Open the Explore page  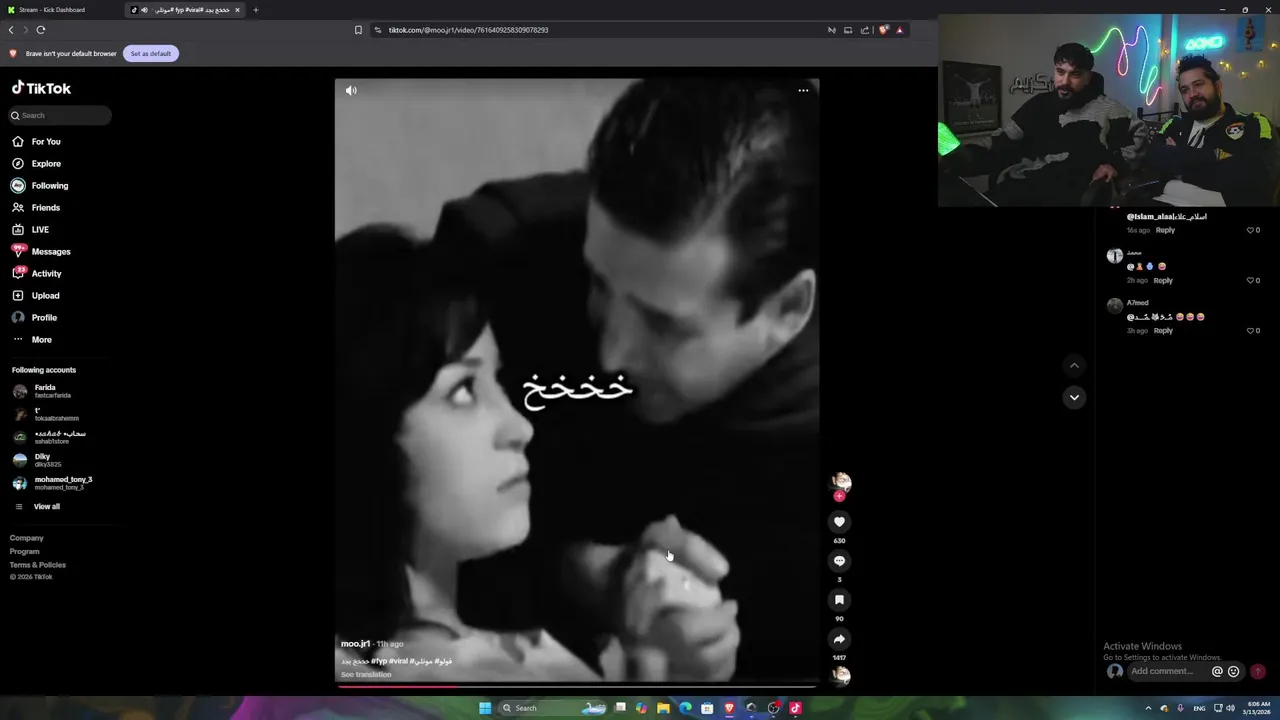click(36, 163)
